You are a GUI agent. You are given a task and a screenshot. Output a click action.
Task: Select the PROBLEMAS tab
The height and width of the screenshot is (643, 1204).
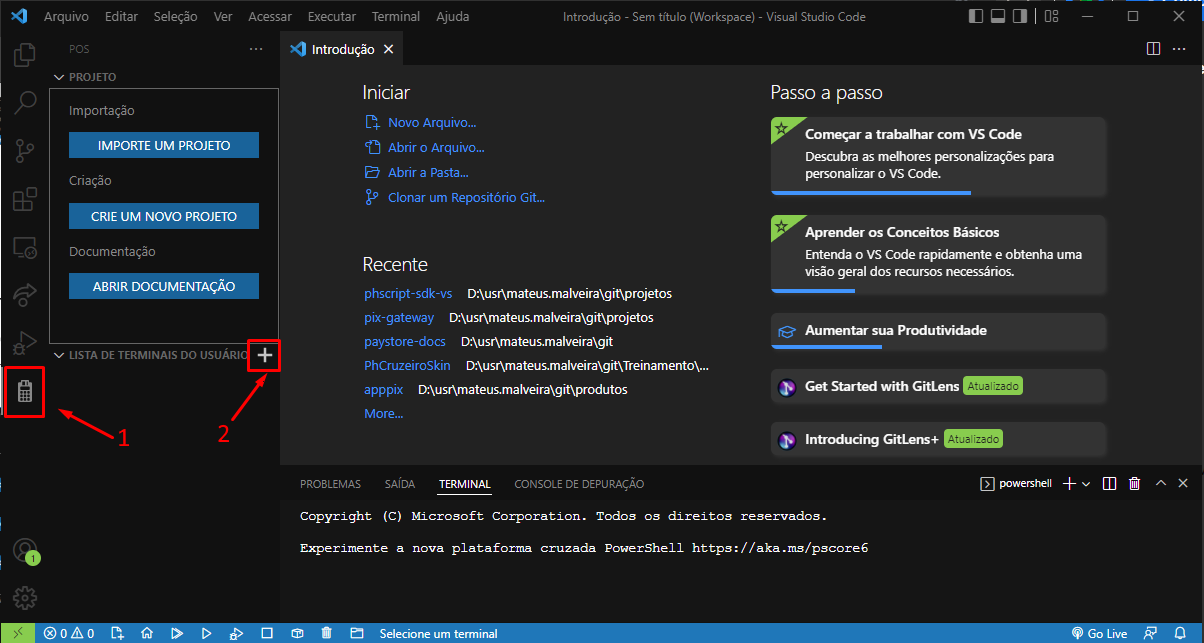(330, 483)
